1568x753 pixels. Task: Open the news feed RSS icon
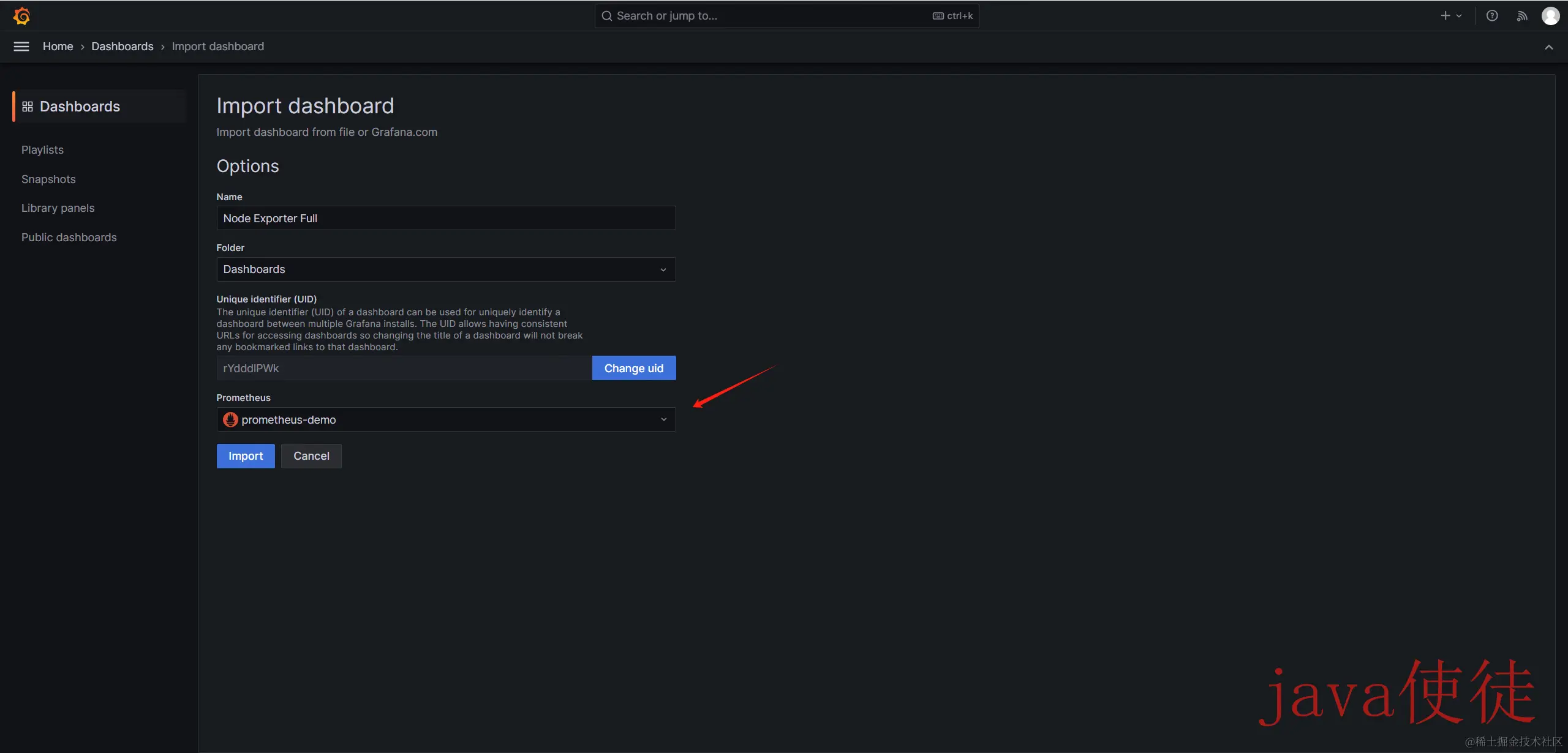1522,16
